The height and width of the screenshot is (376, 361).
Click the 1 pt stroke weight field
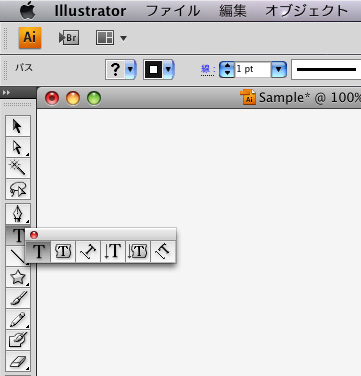coord(253,69)
